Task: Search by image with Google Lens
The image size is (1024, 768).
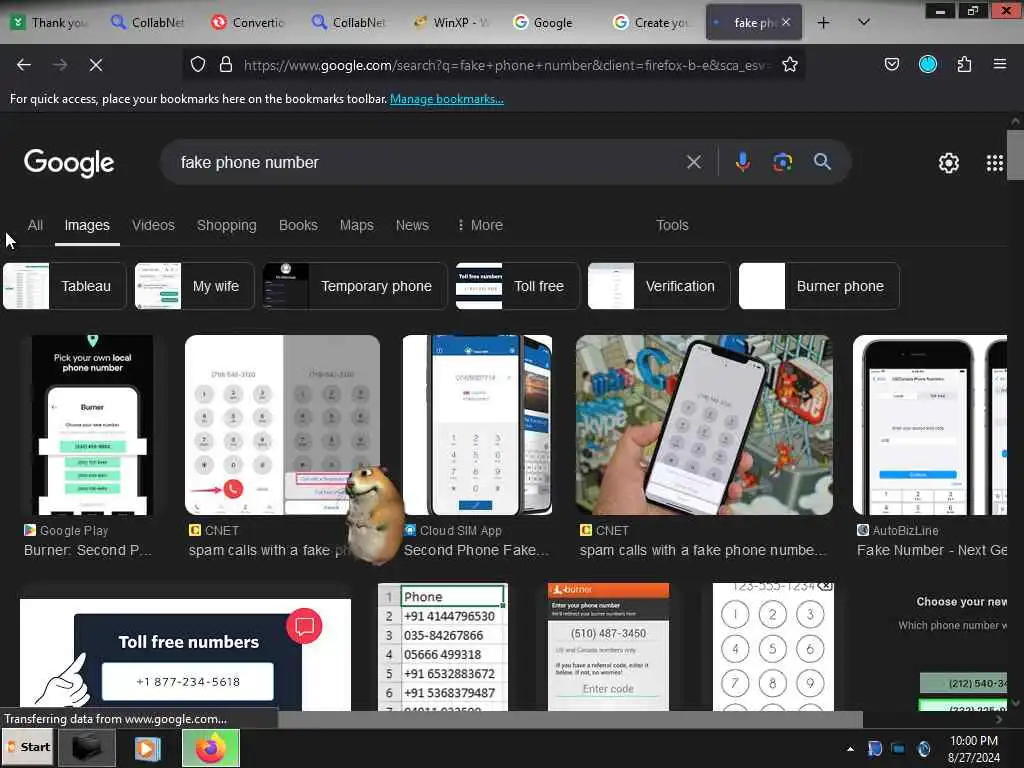Action: (x=782, y=161)
